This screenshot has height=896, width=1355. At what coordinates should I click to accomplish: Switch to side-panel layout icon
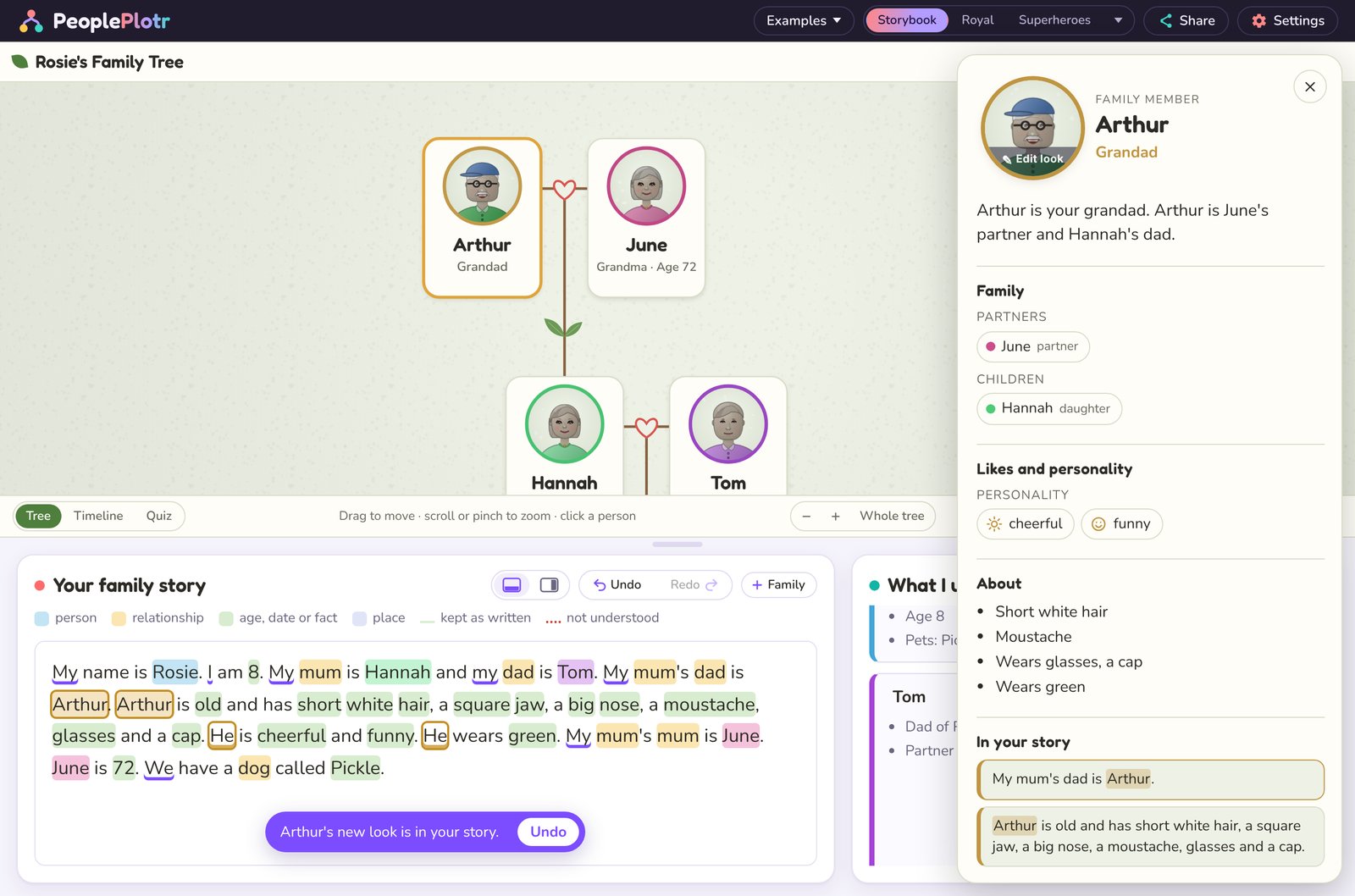[549, 585]
